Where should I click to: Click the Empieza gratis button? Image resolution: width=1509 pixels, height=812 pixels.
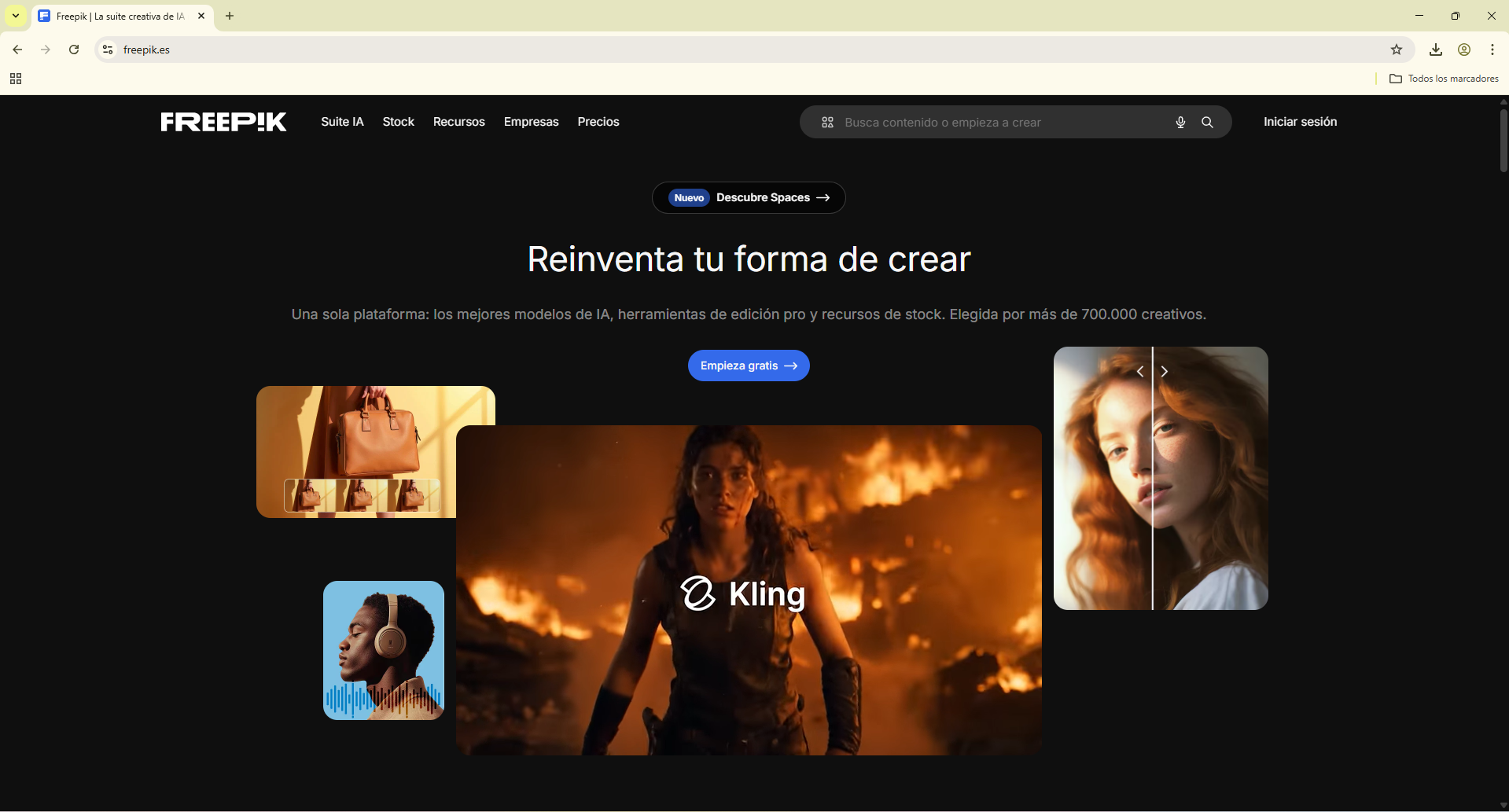(x=748, y=365)
